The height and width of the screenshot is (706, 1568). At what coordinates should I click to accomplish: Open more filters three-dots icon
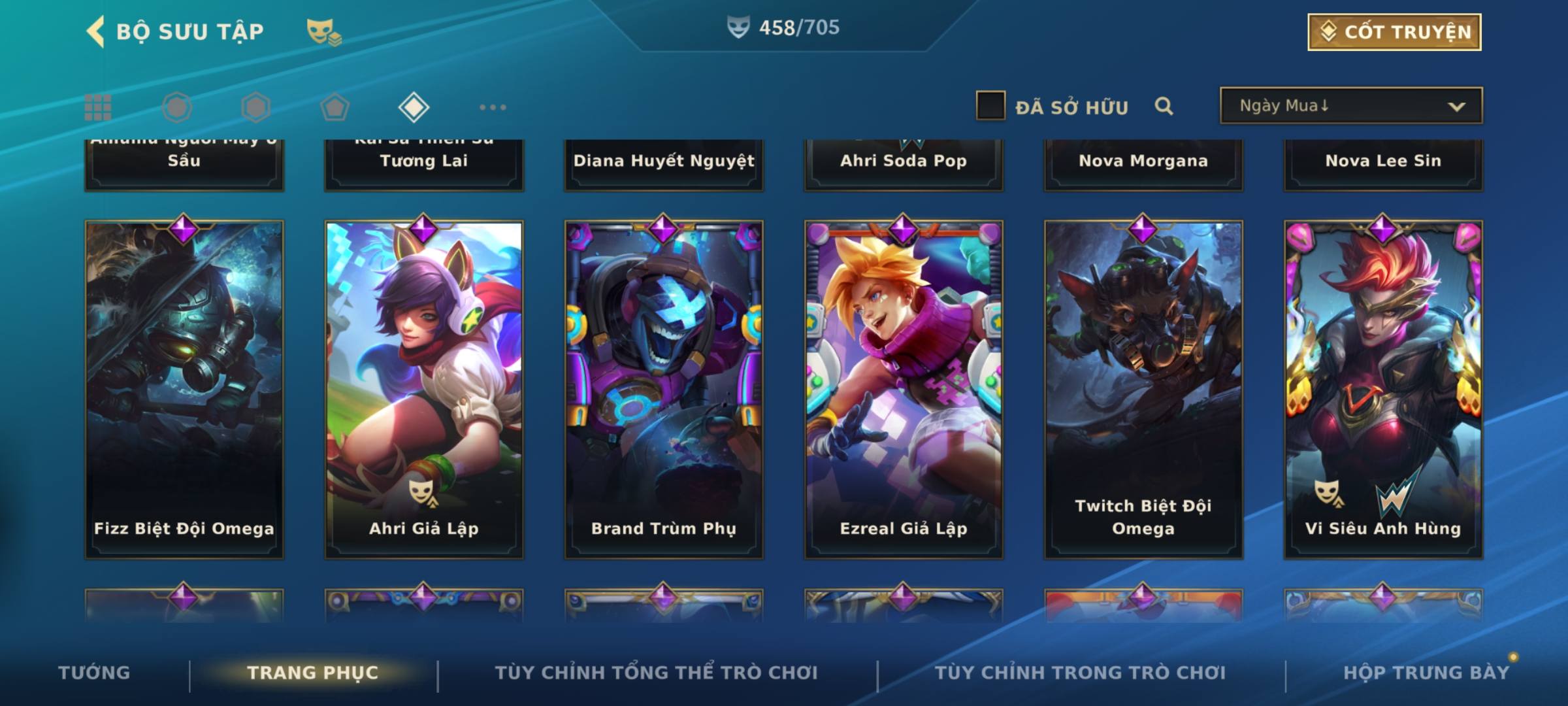pyautogui.click(x=493, y=107)
